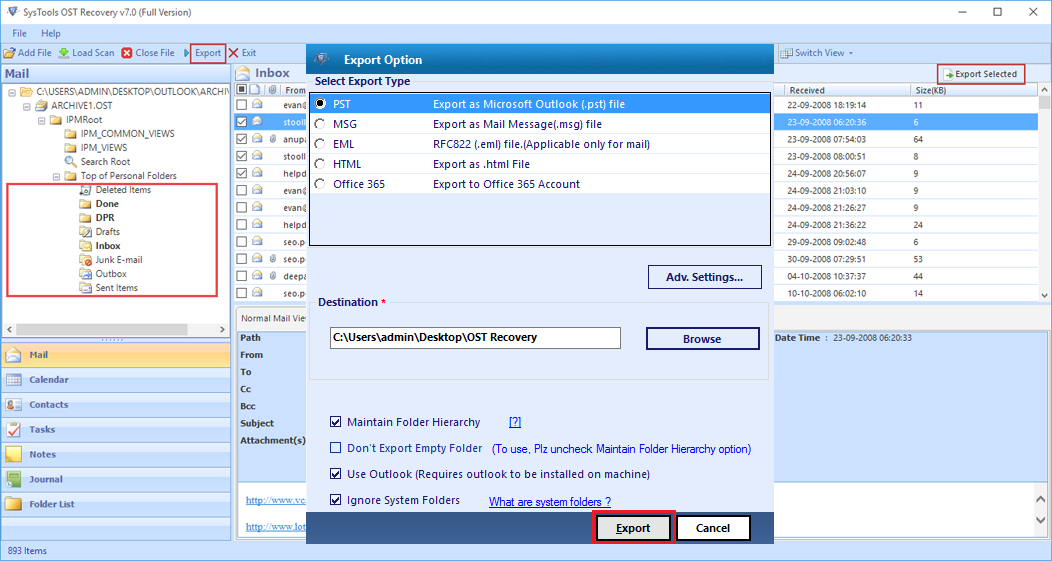1052x561 pixels.
Task: Select the Outbox folder icon
Action: coord(85,274)
